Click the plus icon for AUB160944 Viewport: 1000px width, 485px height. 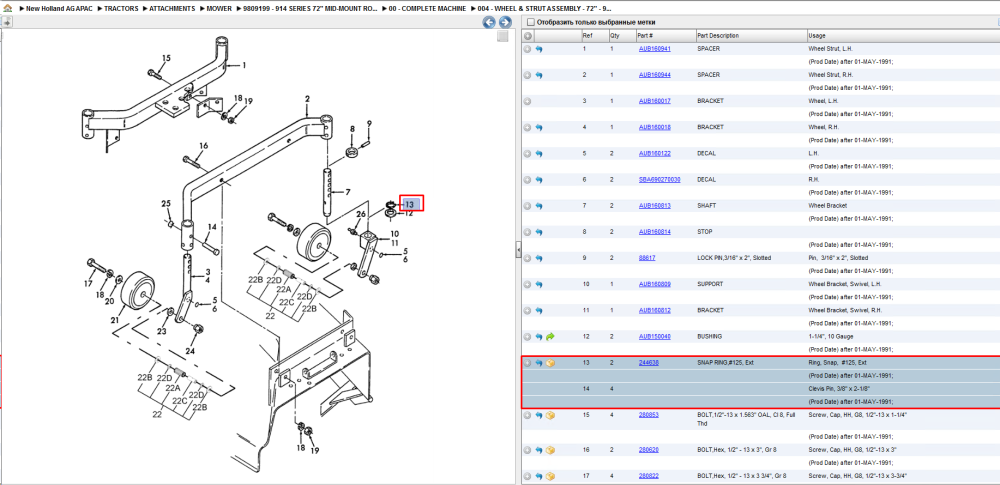527,75
